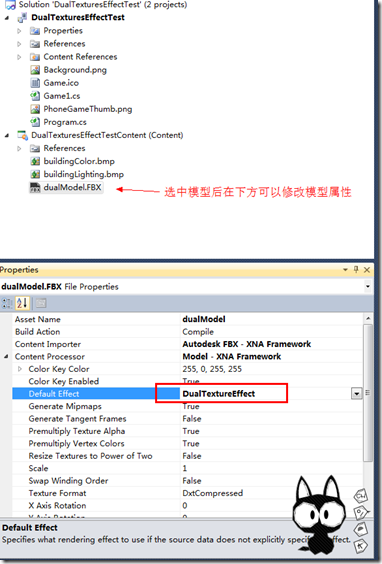Click the Color Key Color value 255, 0, 255, 255
Screen dimensions: 382x564
click(212, 369)
